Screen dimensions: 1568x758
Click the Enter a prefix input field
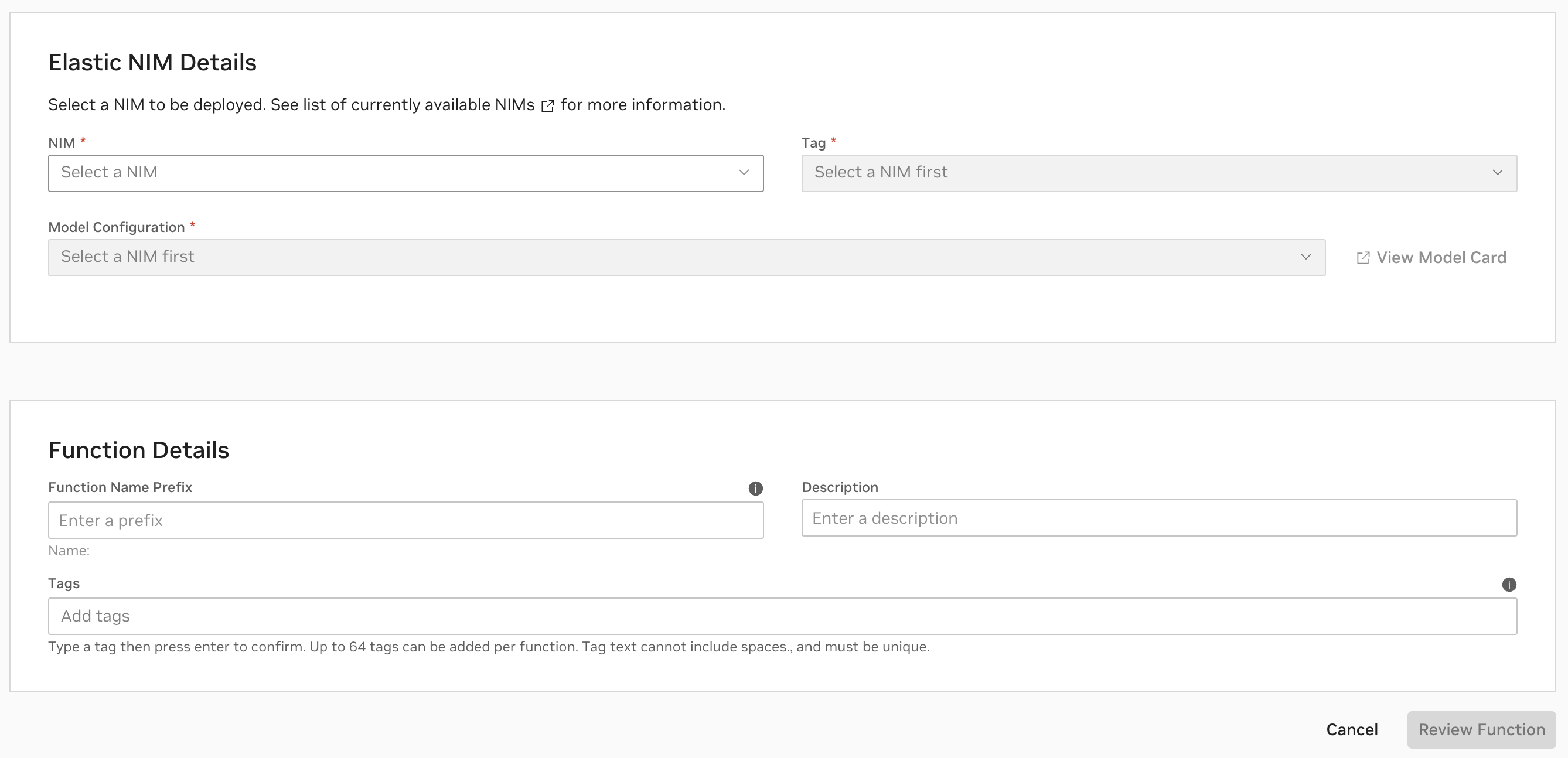(405, 520)
